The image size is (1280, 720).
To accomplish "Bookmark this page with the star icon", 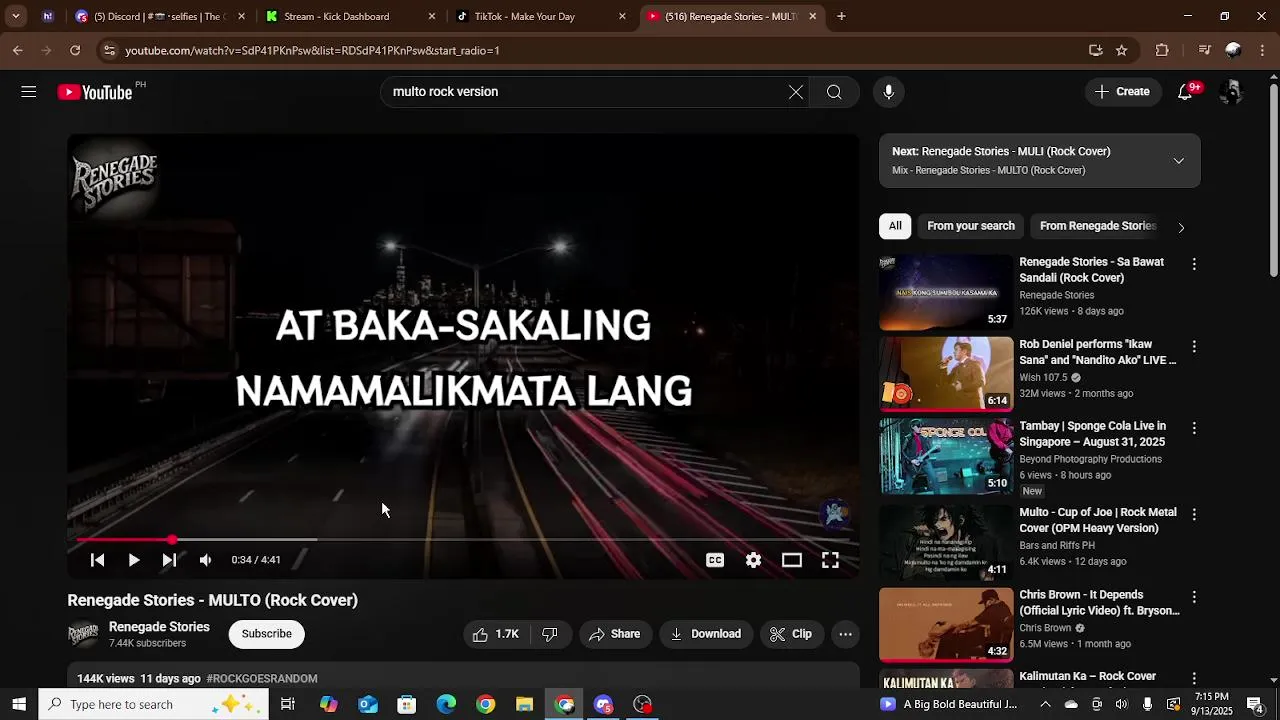I will pos(1122,50).
